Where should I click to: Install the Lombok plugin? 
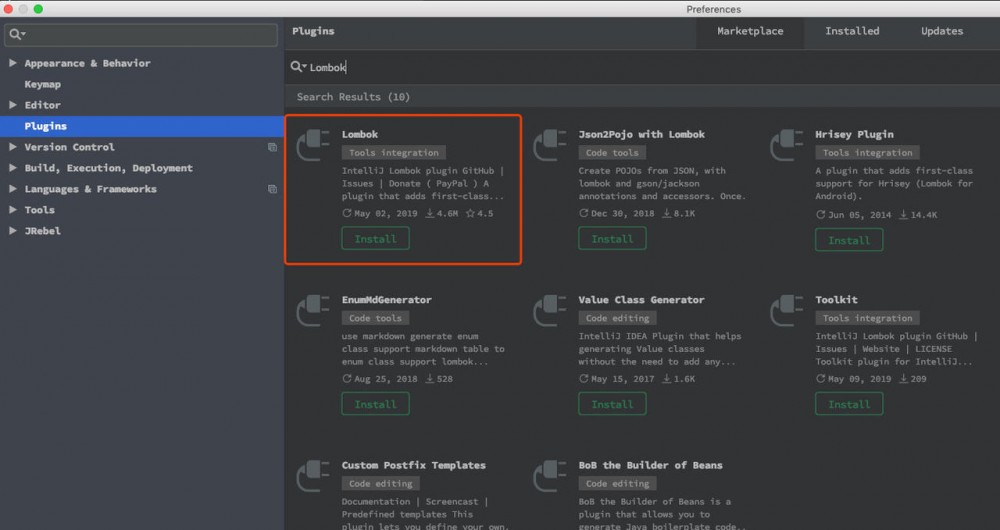(x=376, y=239)
